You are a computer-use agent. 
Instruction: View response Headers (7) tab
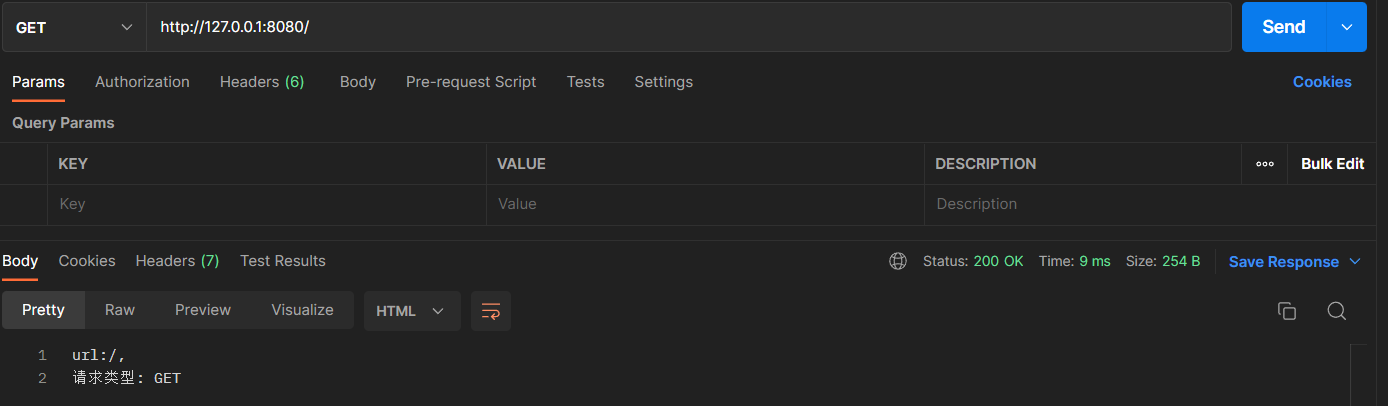[177, 261]
